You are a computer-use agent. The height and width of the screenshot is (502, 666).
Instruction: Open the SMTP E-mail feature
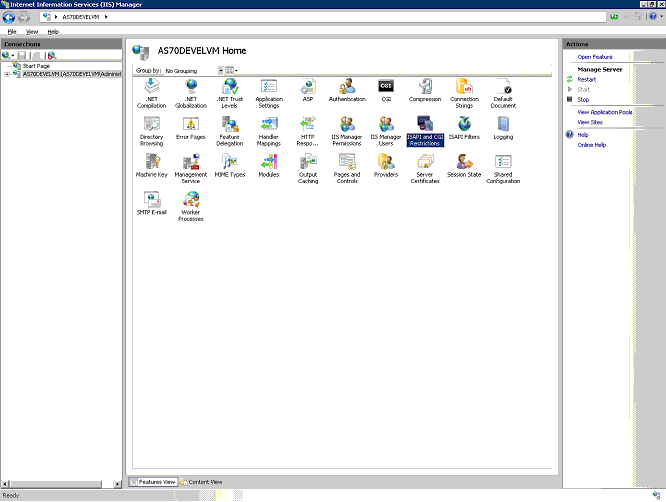pos(152,204)
